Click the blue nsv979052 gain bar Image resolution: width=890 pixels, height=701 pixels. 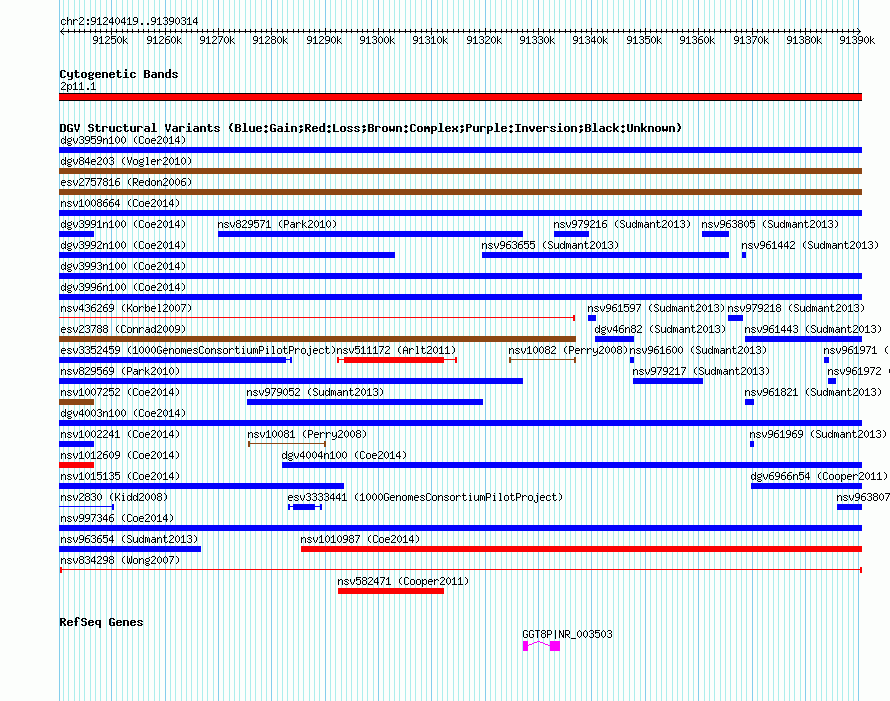tap(365, 402)
